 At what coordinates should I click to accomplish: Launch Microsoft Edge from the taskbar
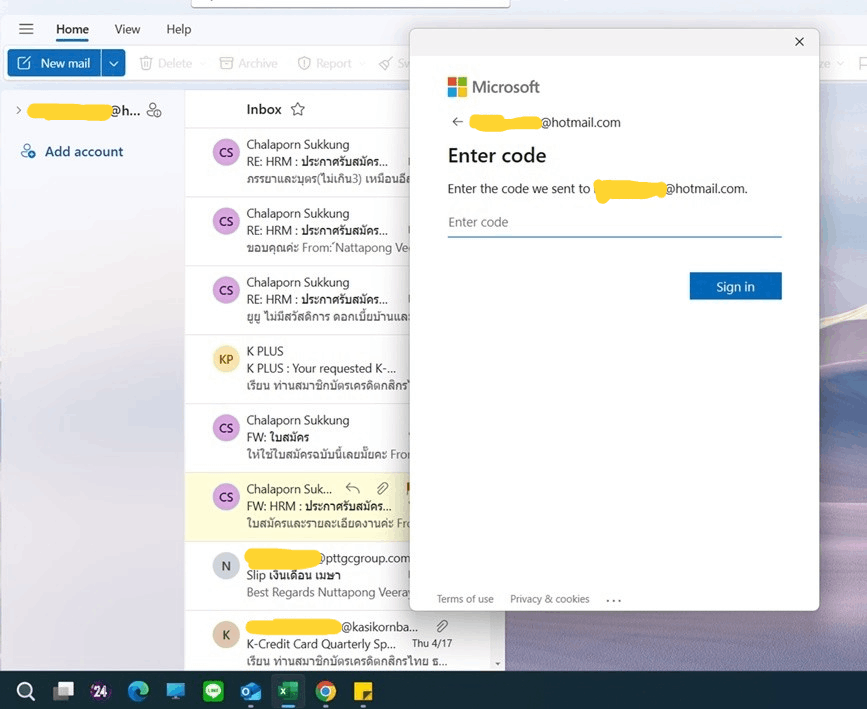pos(138,691)
